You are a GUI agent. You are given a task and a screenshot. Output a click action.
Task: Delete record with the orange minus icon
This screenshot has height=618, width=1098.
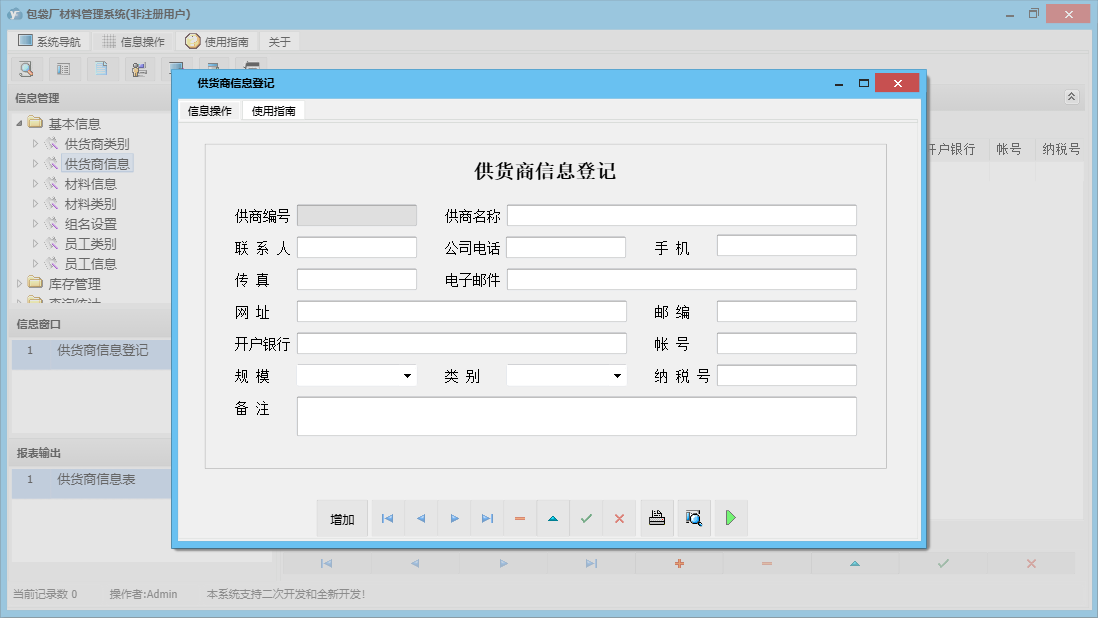point(520,519)
